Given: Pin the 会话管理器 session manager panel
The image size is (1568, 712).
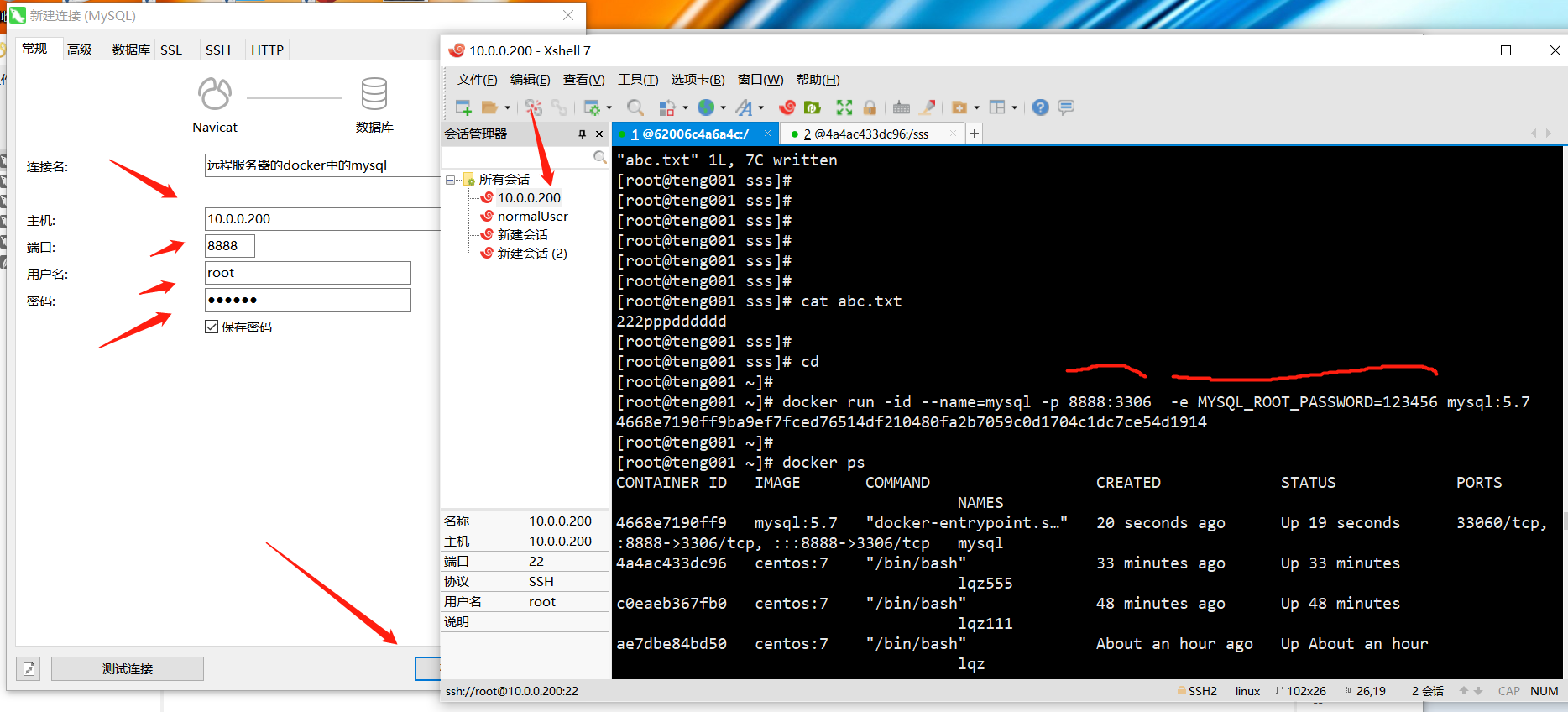Looking at the screenshot, I should click(x=582, y=134).
